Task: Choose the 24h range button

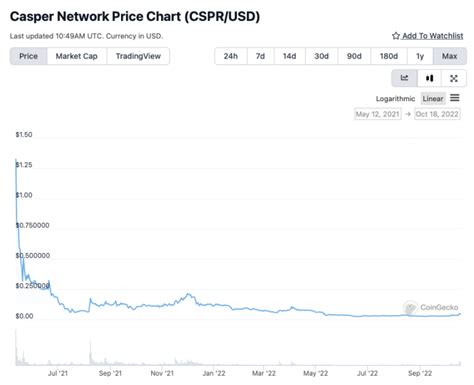Action: pyautogui.click(x=231, y=56)
